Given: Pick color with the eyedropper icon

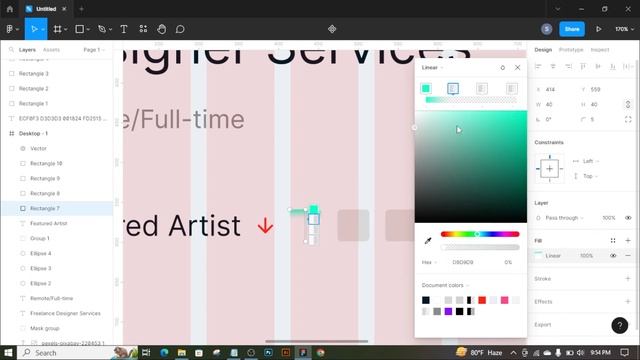Looking at the screenshot, I should point(428,241).
